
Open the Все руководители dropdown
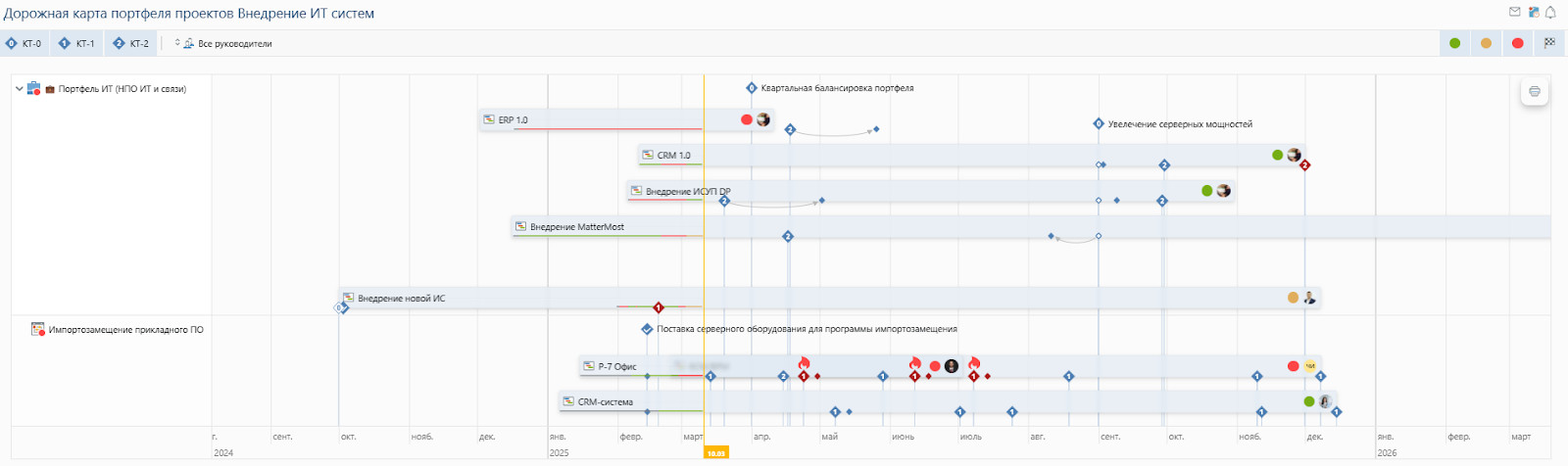pyautogui.click(x=224, y=43)
